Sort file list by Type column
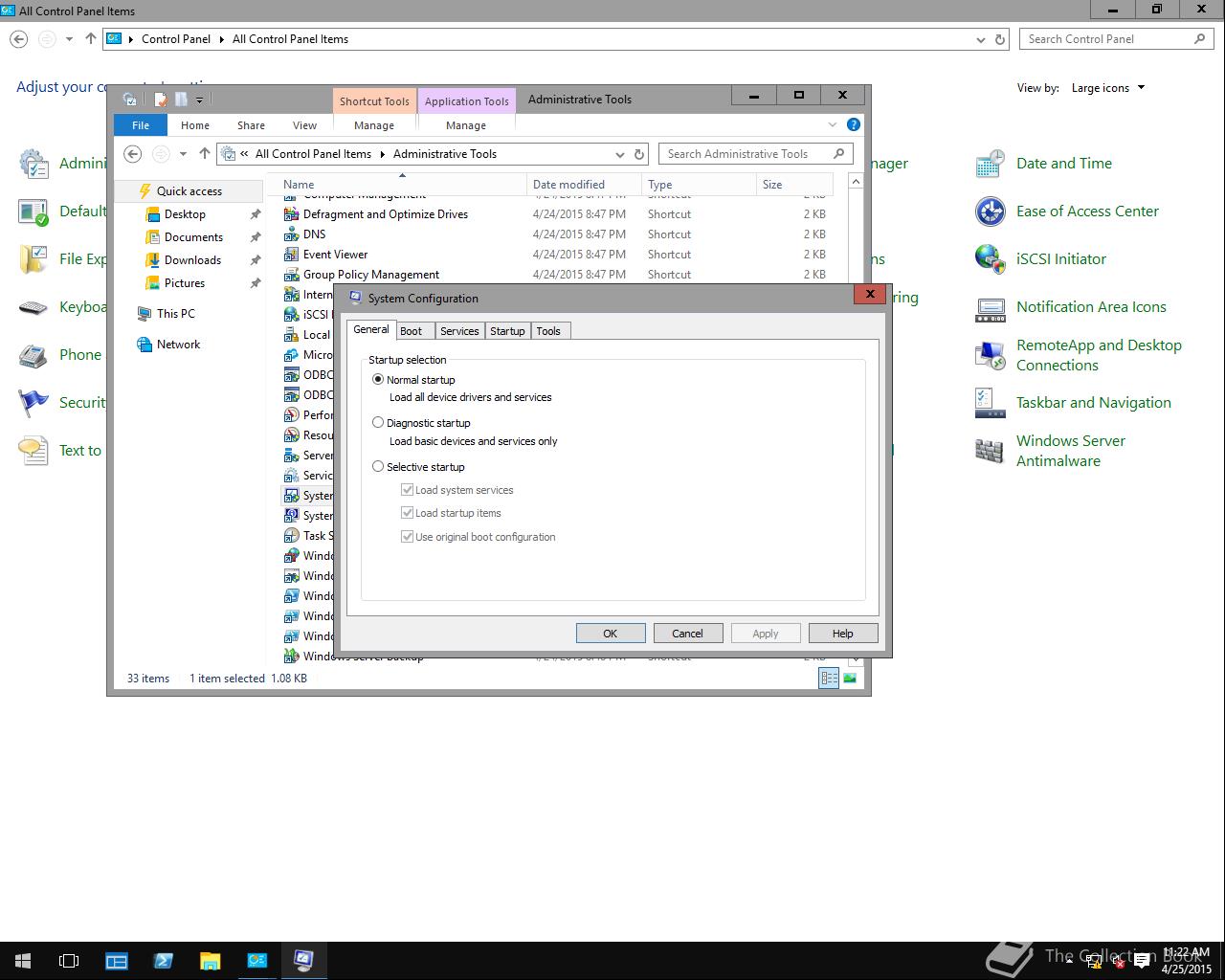This screenshot has width=1225, height=980. coord(699,185)
